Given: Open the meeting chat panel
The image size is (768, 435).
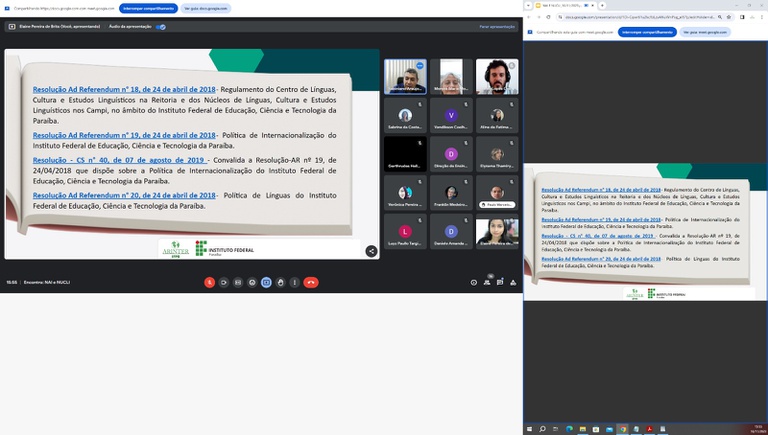Looking at the screenshot, I should pyautogui.click(x=500, y=283).
